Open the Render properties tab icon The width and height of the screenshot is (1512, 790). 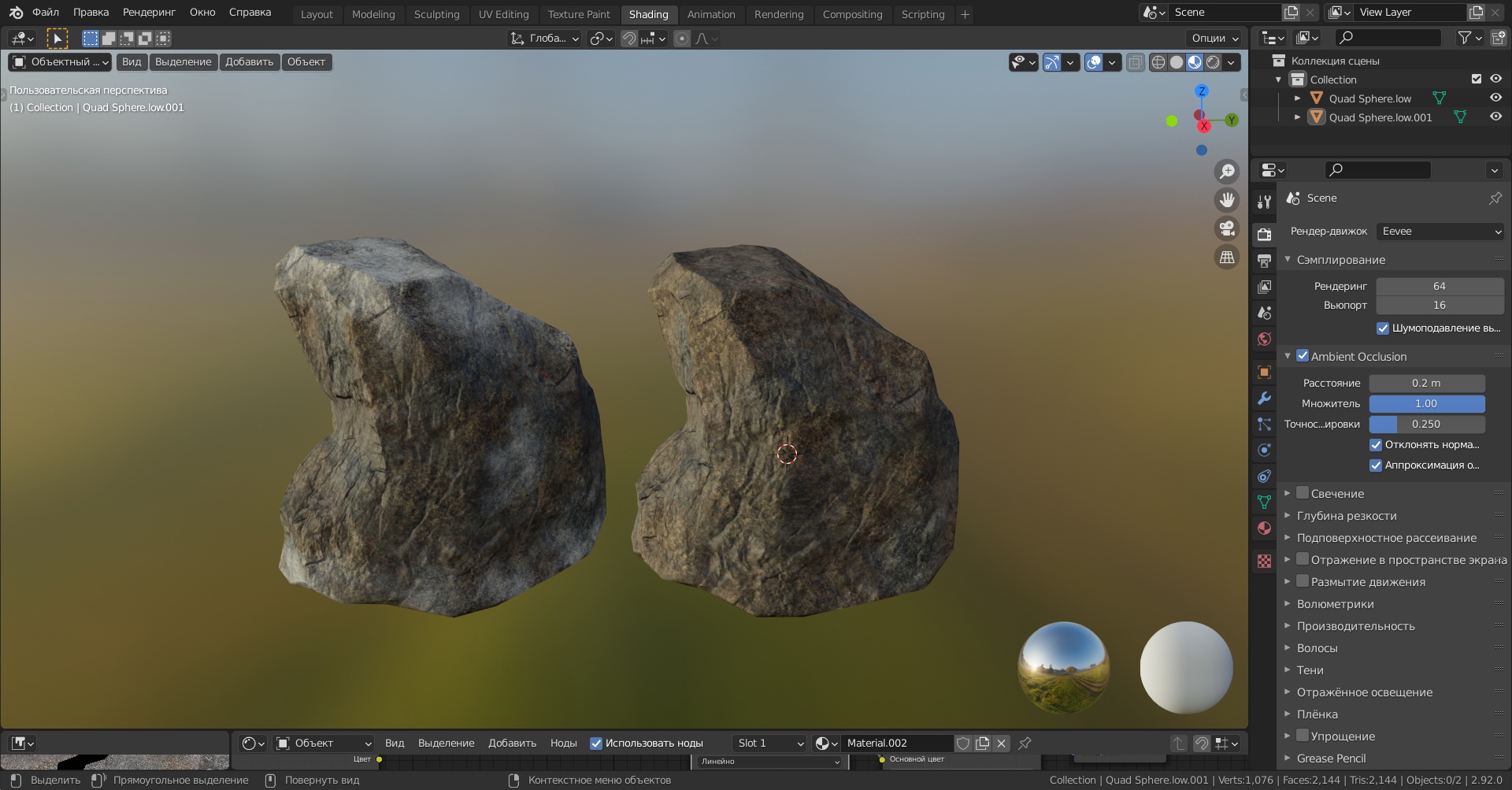[1264, 234]
